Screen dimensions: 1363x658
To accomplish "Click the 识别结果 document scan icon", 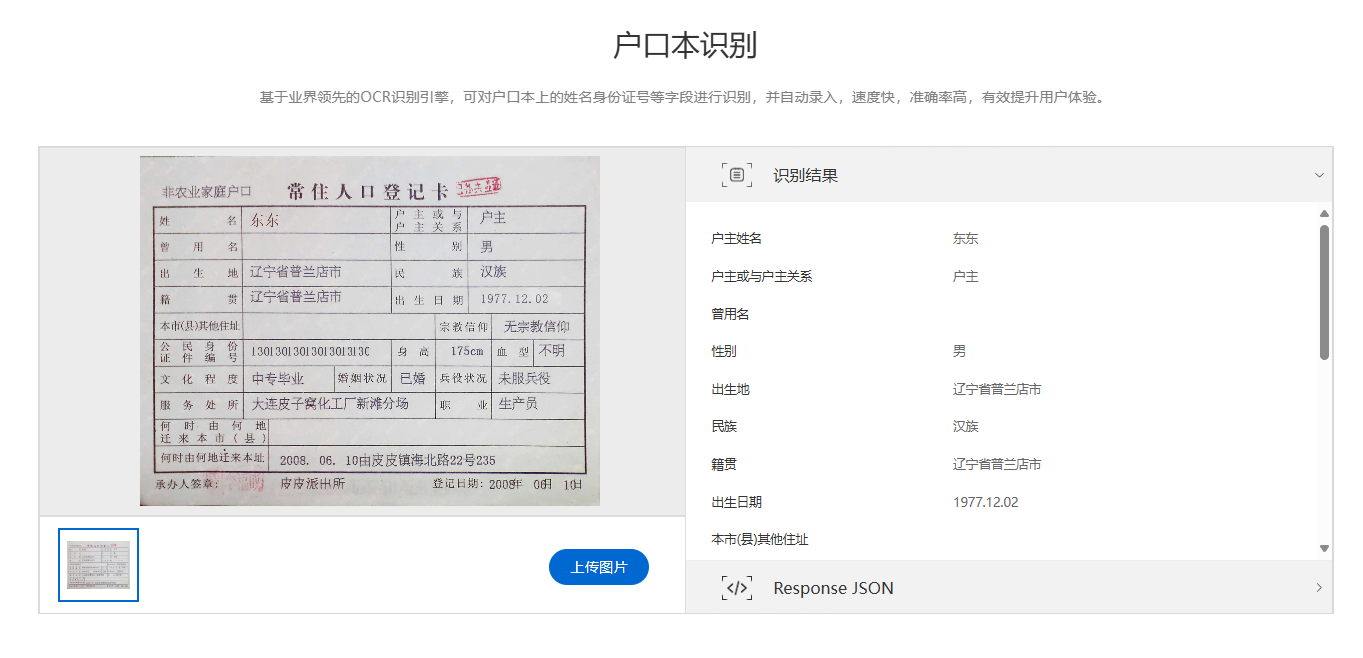I will pyautogui.click(x=736, y=175).
